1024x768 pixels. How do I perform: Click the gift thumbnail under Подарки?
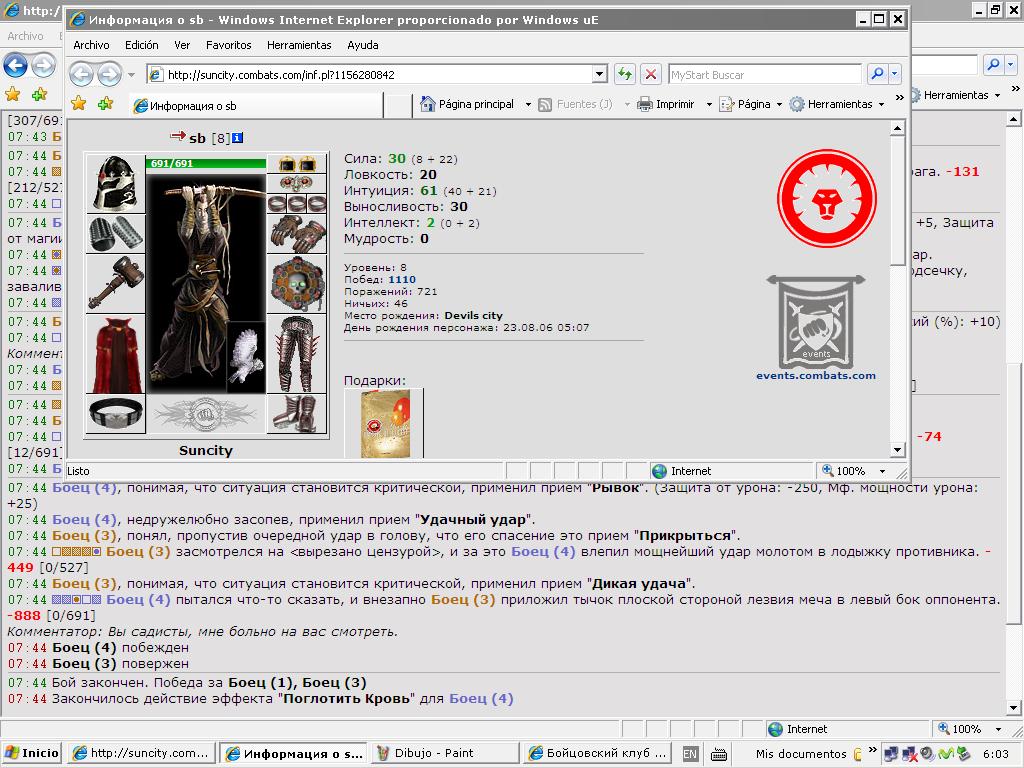coord(384,423)
